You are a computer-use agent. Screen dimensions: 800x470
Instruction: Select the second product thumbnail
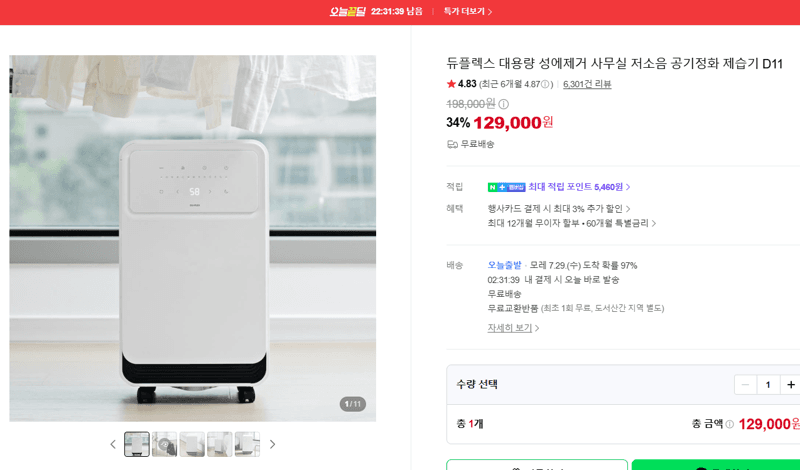tap(164, 444)
